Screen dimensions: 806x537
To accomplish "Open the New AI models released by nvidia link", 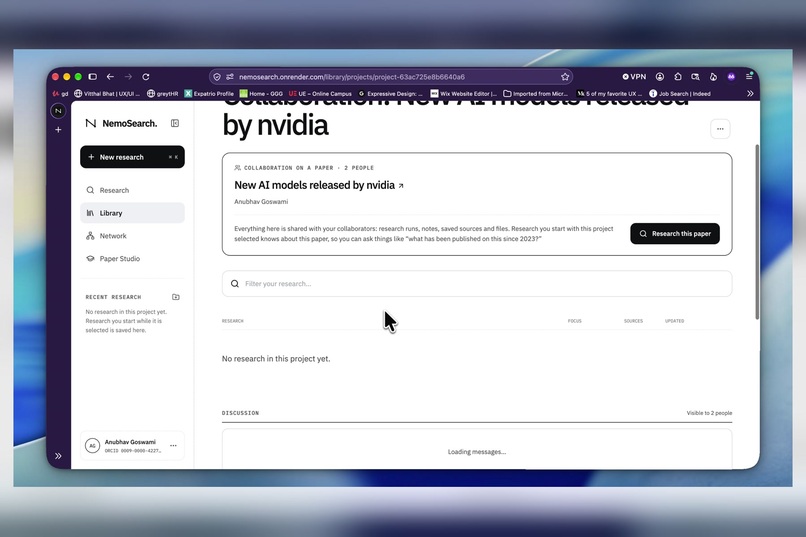I will click(x=319, y=185).
